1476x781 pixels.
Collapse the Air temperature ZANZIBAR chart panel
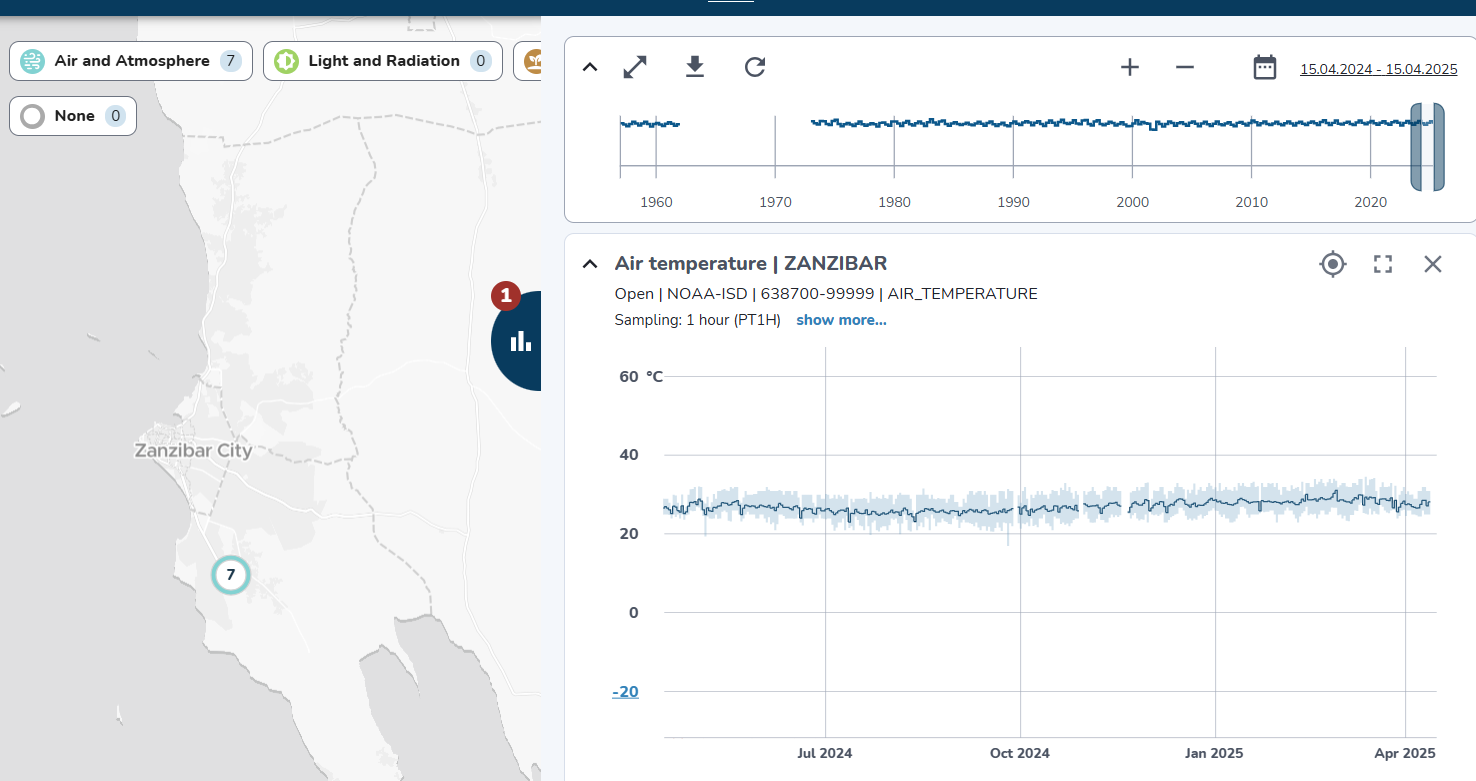[x=590, y=264]
